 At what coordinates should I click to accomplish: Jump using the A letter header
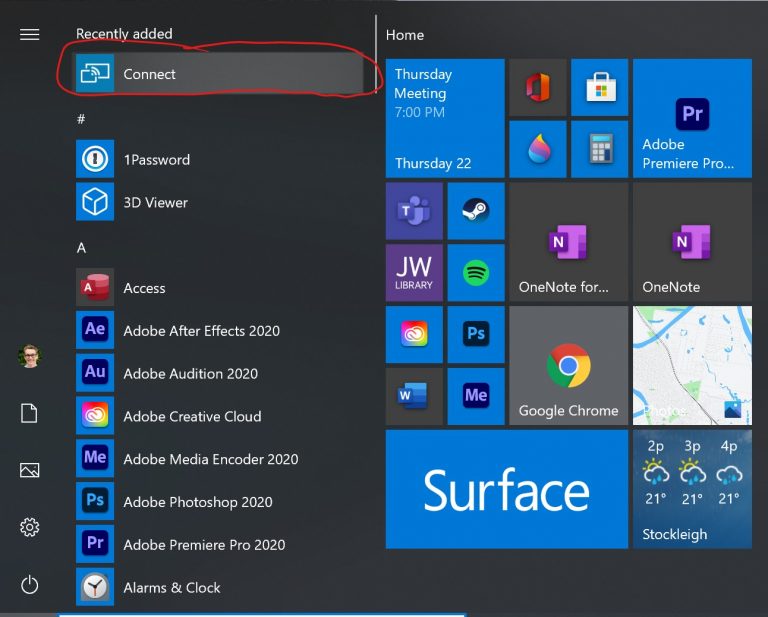click(81, 248)
